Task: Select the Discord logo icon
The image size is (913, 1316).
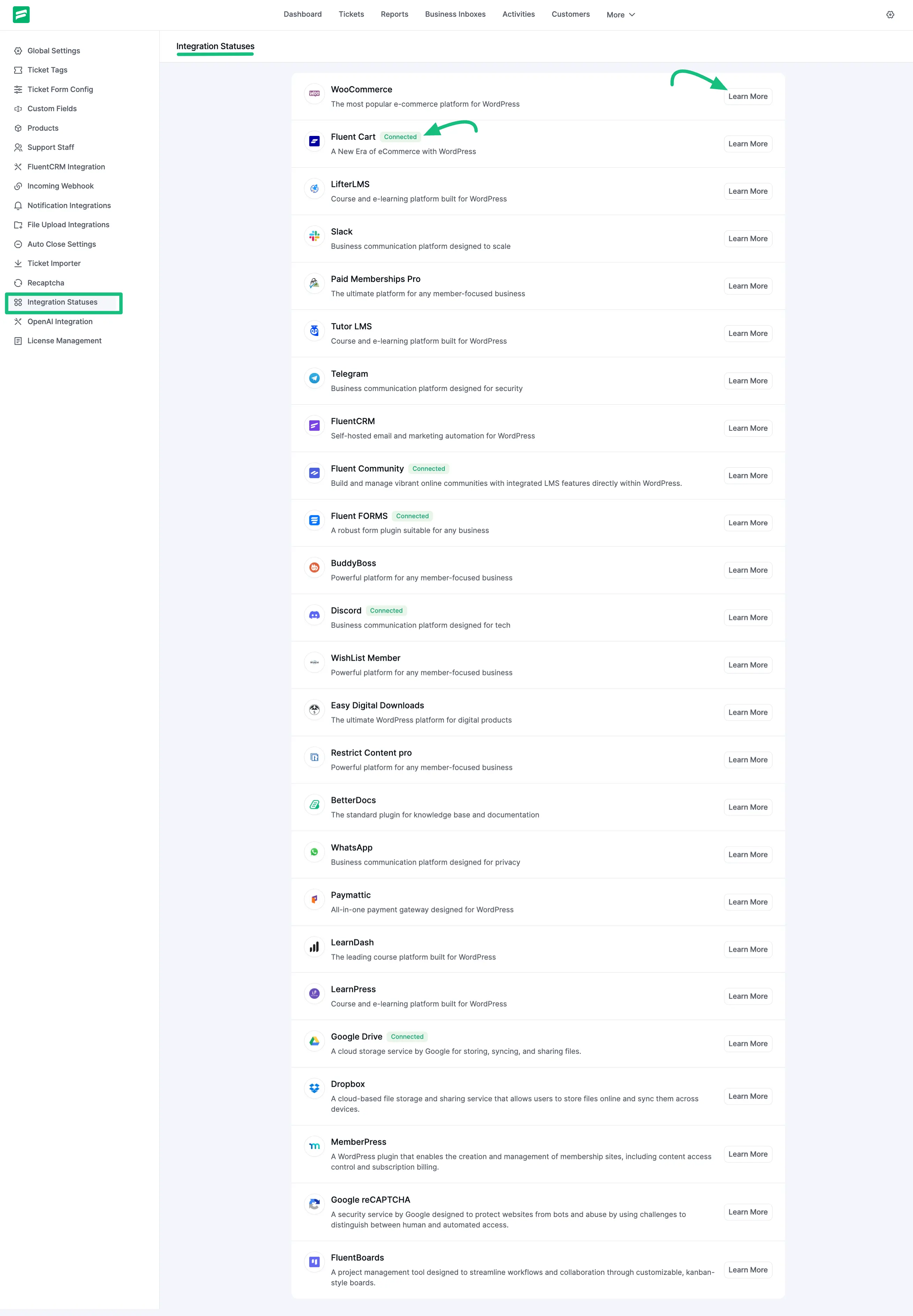Action: (x=314, y=615)
